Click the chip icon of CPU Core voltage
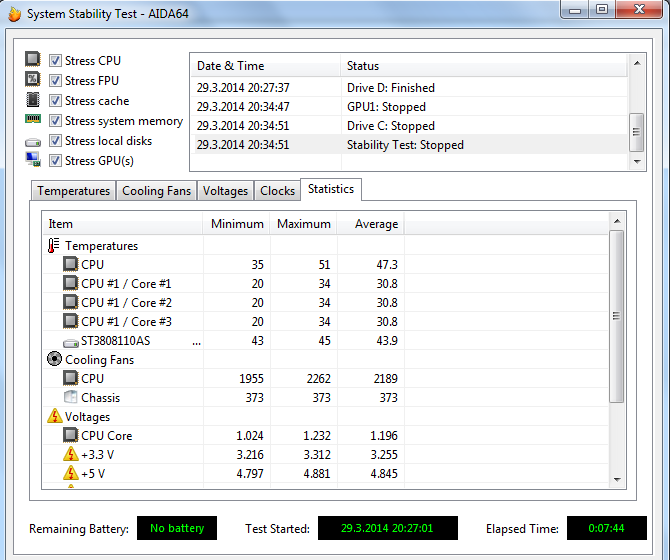Screen dimensions: 671x560 (70, 435)
